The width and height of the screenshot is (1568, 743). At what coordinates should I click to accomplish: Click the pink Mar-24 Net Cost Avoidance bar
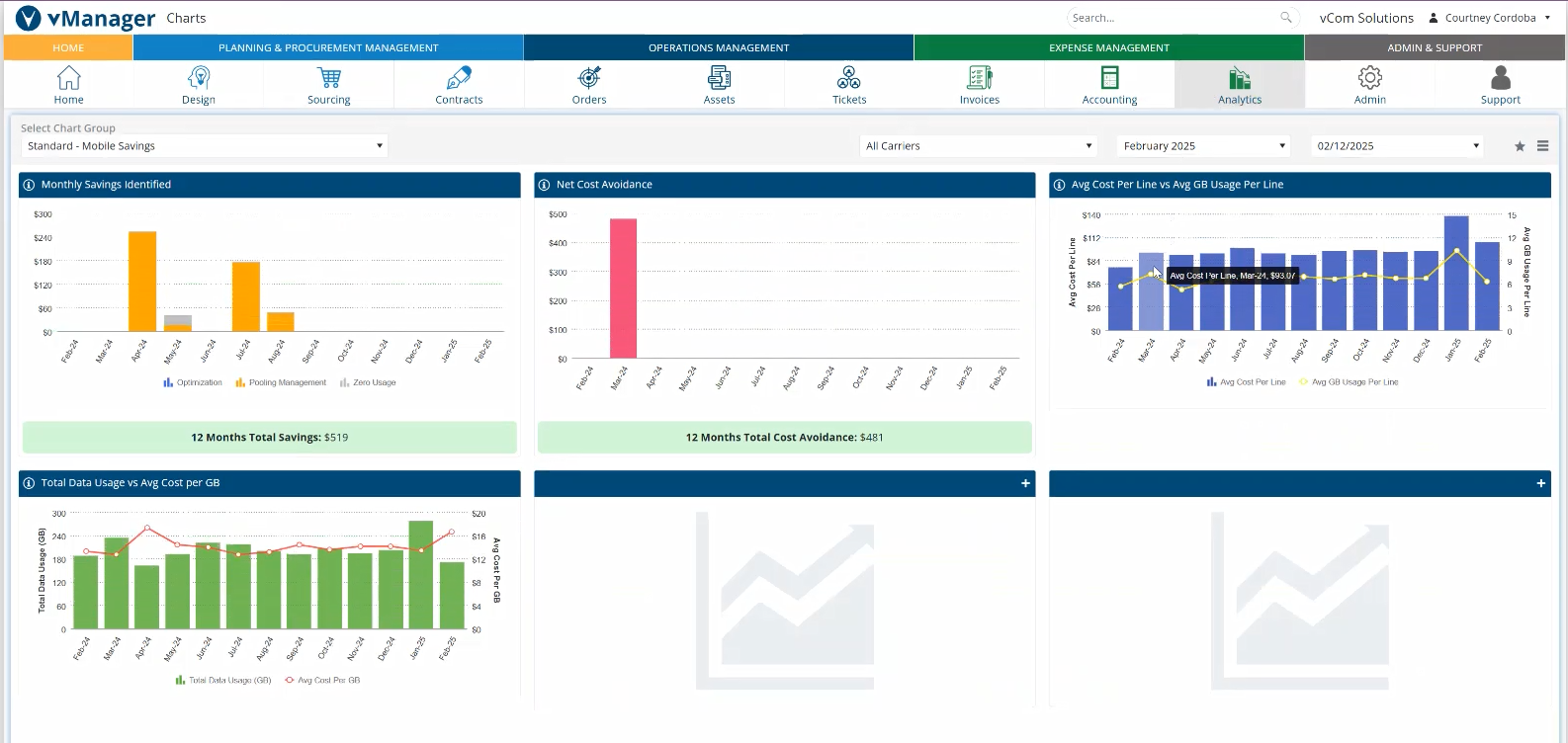(x=623, y=288)
